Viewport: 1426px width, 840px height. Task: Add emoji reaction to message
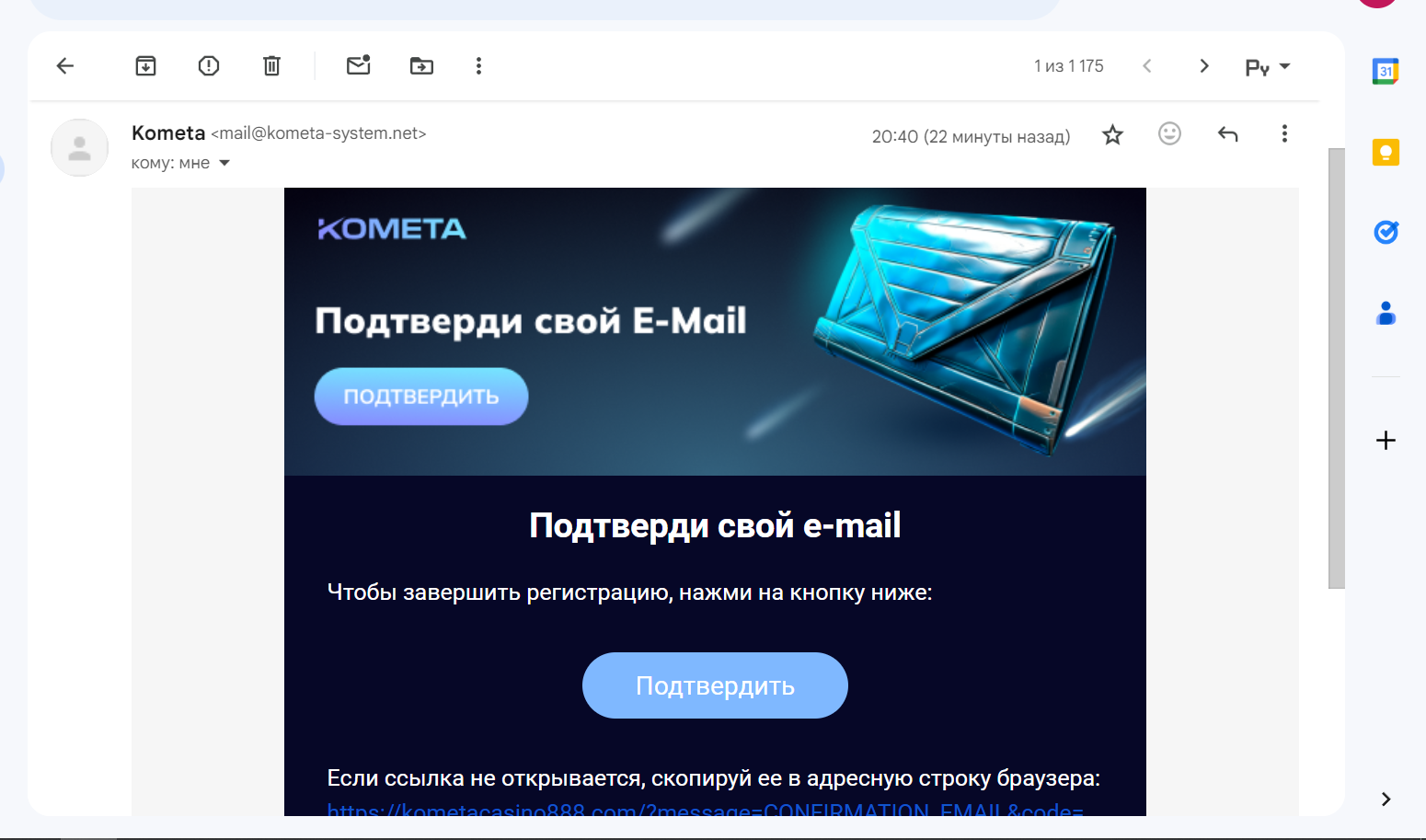click(1169, 134)
